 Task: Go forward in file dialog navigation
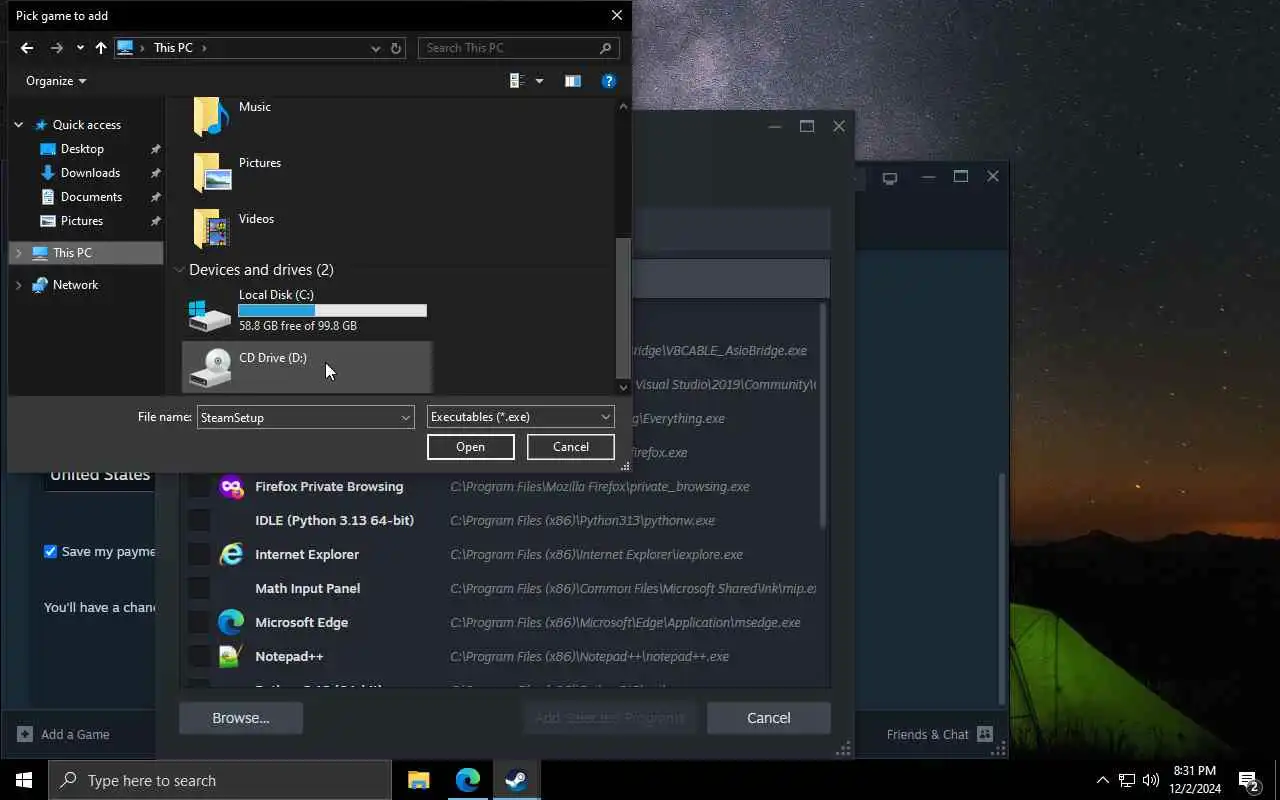57,48
